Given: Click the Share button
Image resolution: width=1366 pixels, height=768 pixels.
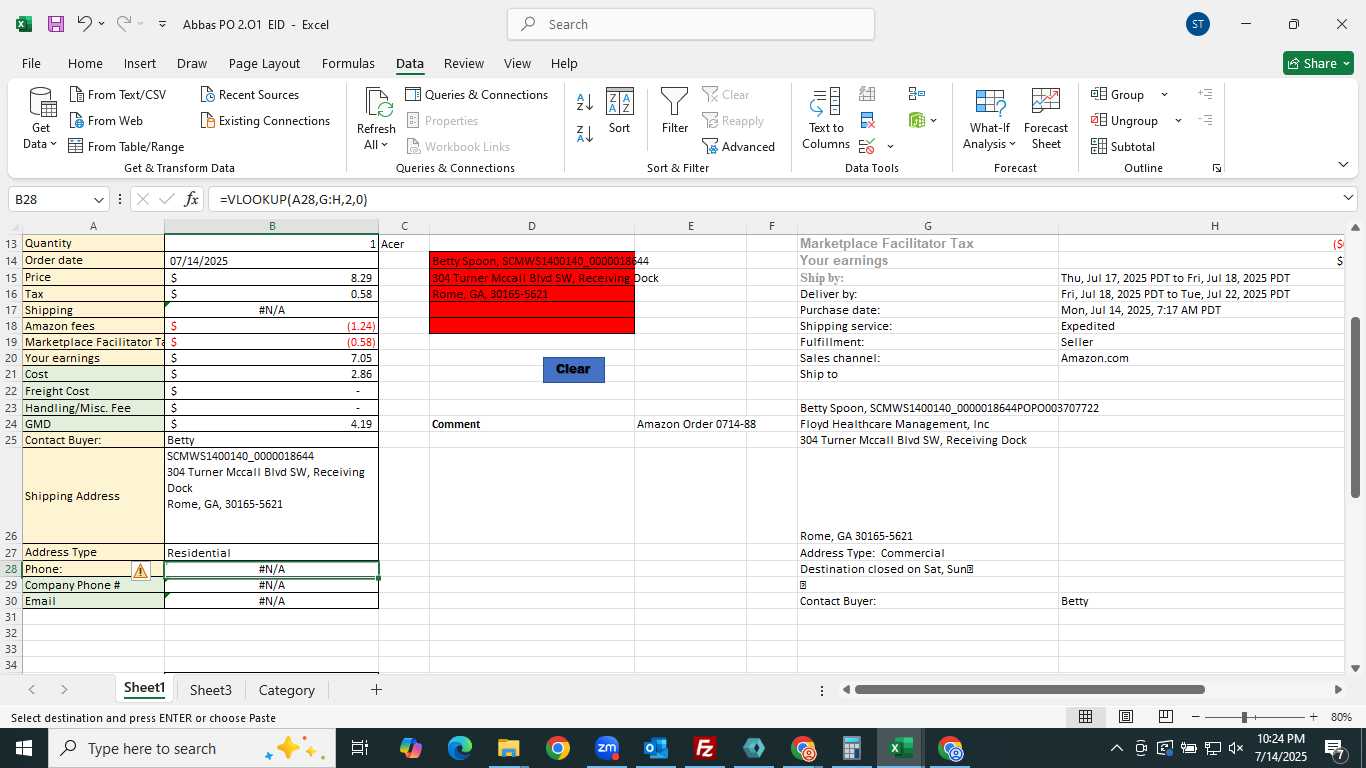Looking at the screenshot, I should (x=1318, y=63).
